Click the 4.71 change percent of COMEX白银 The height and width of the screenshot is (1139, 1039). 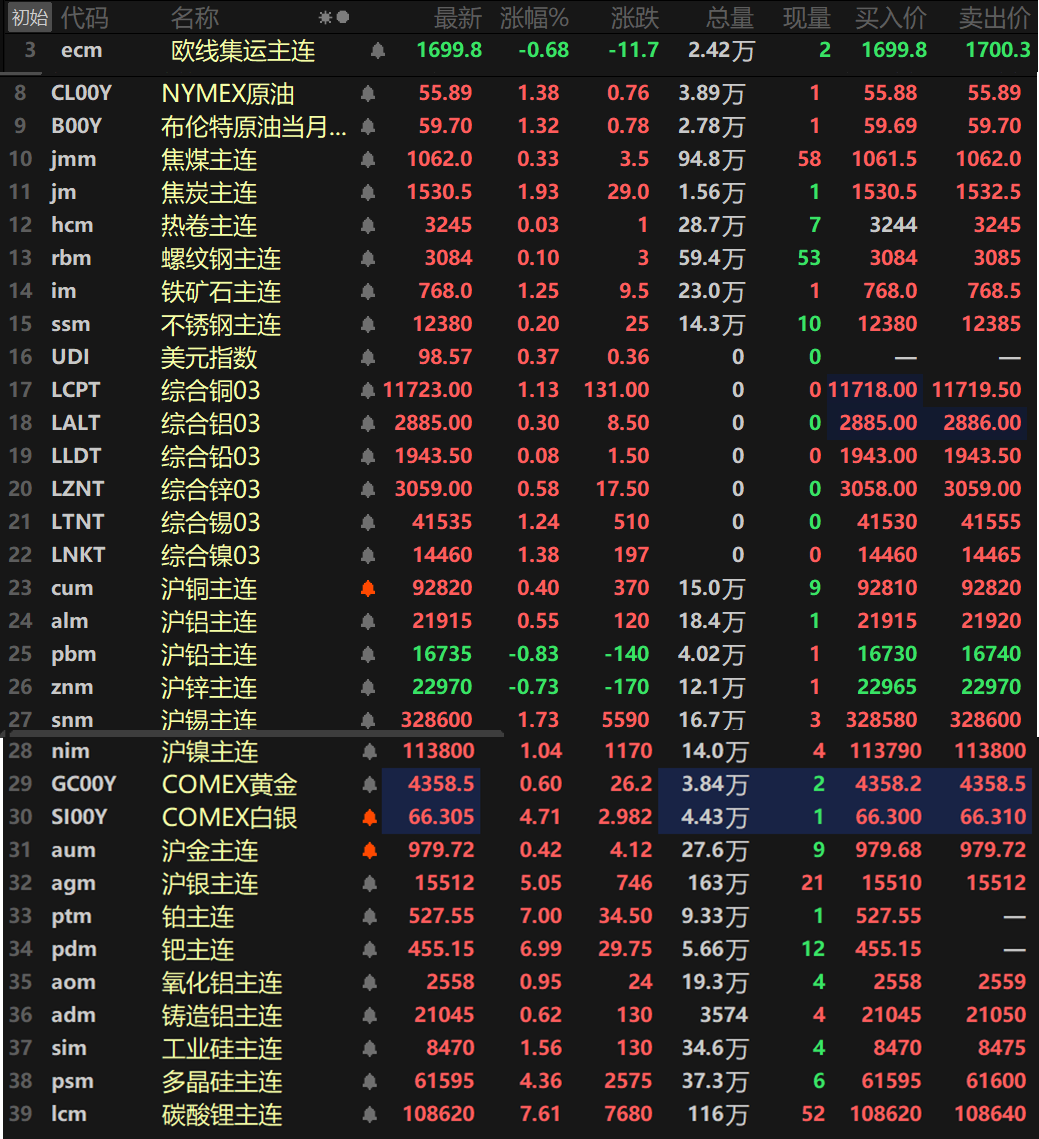pyautogui.click(x=541, y=817)
